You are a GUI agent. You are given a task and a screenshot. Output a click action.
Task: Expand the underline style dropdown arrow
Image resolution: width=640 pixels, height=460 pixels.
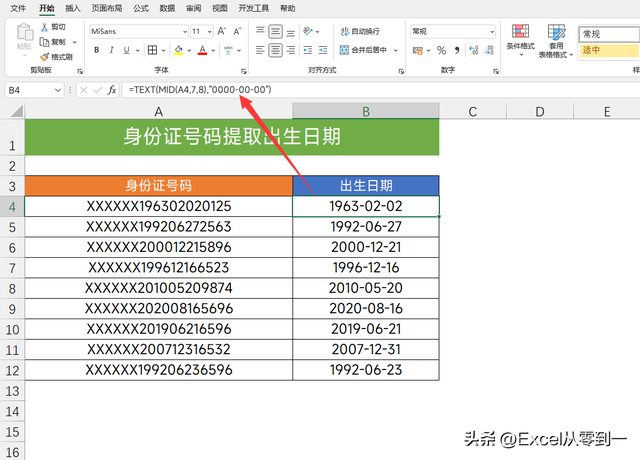138,51
